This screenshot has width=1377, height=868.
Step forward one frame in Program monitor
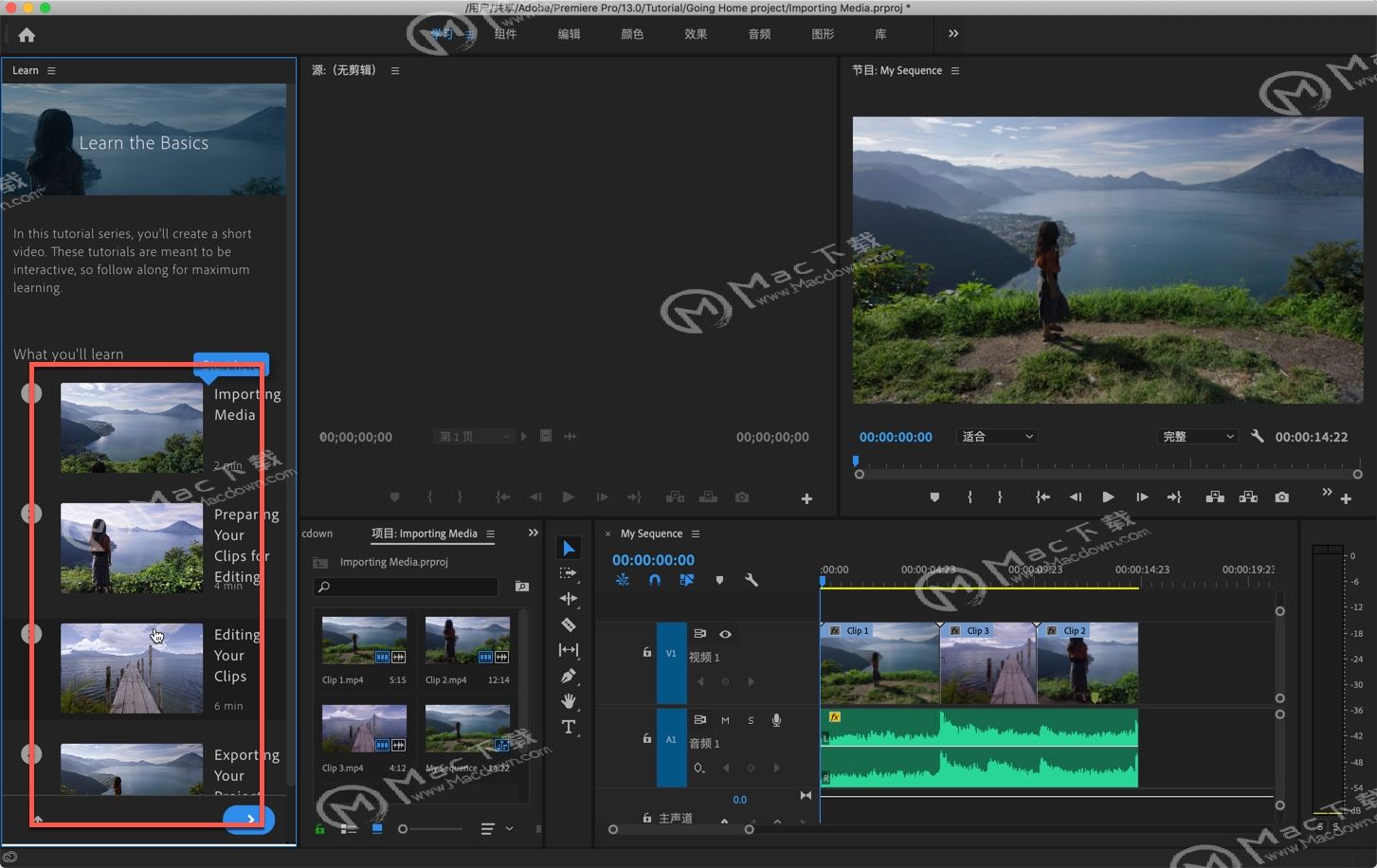click(1142, 497)
